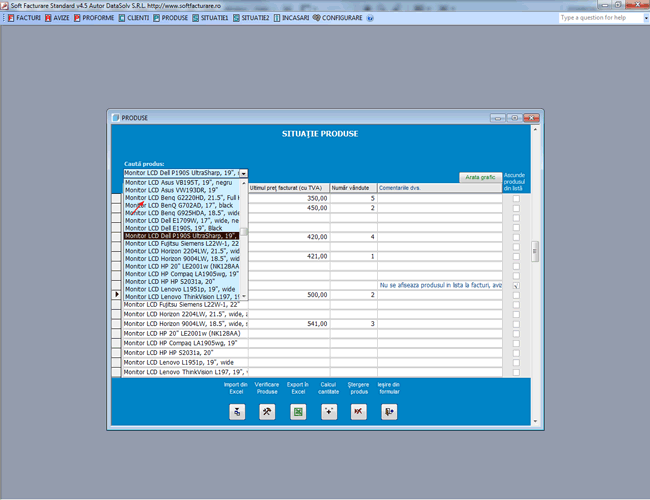Tick hide checkbox for the 350,00 row
Screen dimensions: 650x500
516,199
